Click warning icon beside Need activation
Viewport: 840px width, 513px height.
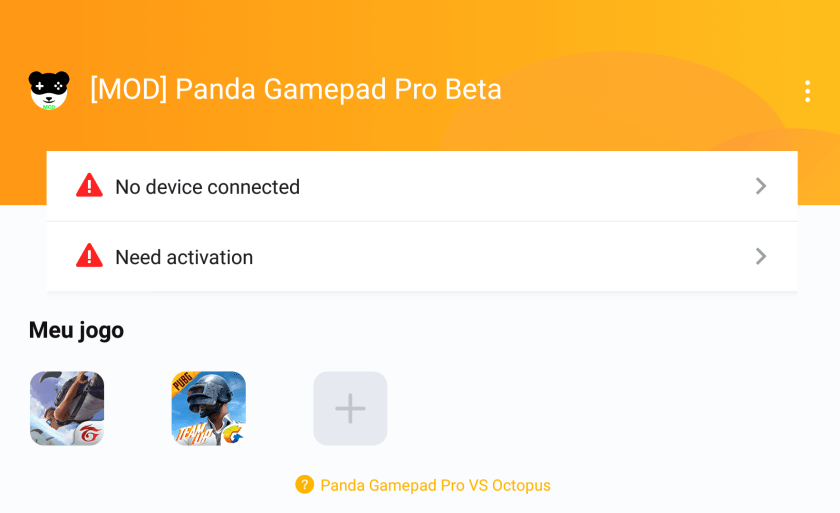(x=89, y=256)
